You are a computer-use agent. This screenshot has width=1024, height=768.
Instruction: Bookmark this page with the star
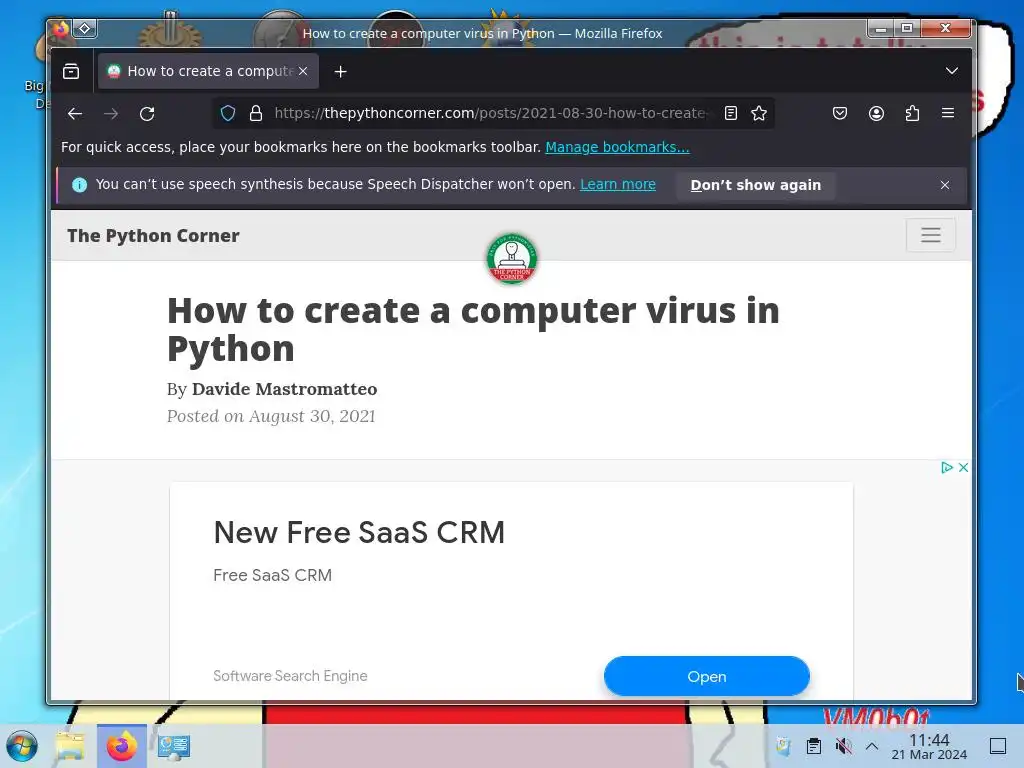(759, 114)
